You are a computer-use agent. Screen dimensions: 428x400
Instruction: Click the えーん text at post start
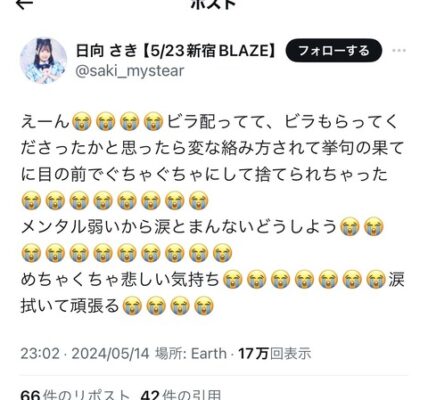[x=45, y=121]
